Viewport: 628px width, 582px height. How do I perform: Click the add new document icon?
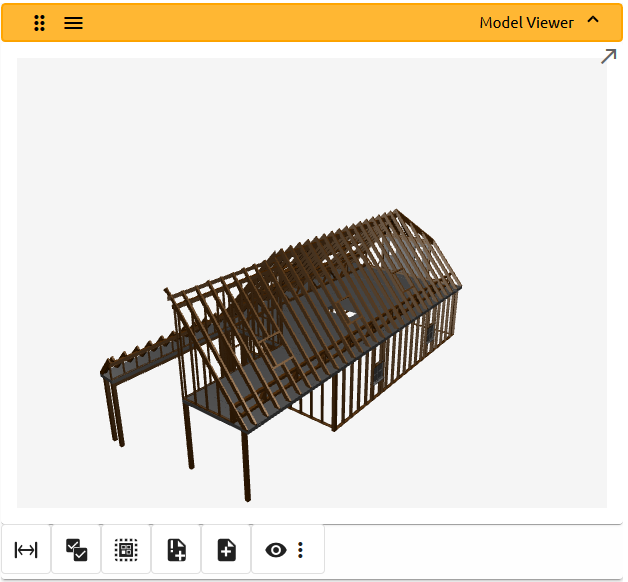pos(226,550)
